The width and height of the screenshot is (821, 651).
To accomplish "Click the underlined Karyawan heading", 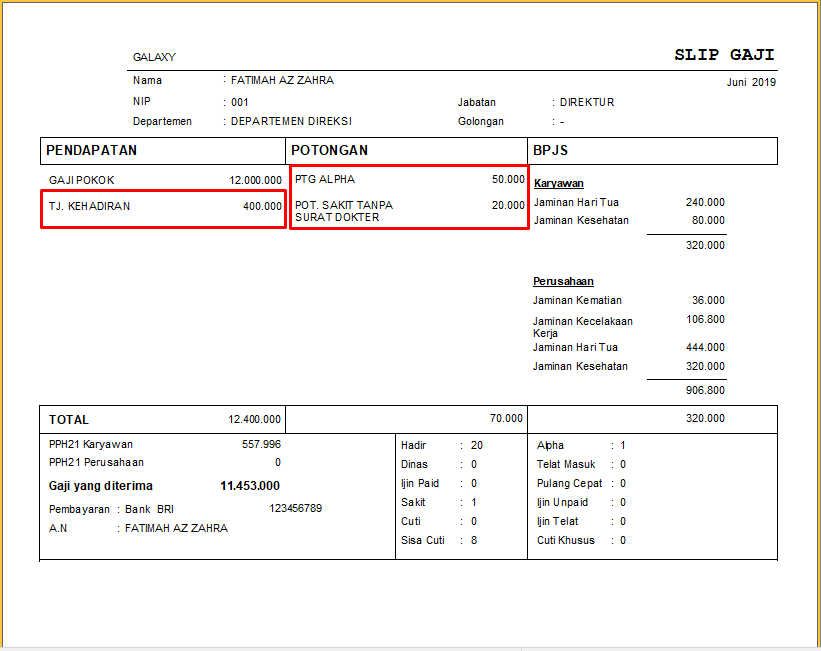I will click(558, 184).
